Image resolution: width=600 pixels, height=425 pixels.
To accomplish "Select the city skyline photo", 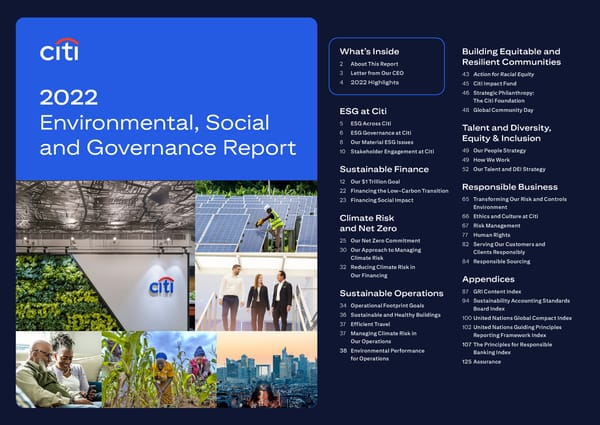I will [x=265, y=368].
